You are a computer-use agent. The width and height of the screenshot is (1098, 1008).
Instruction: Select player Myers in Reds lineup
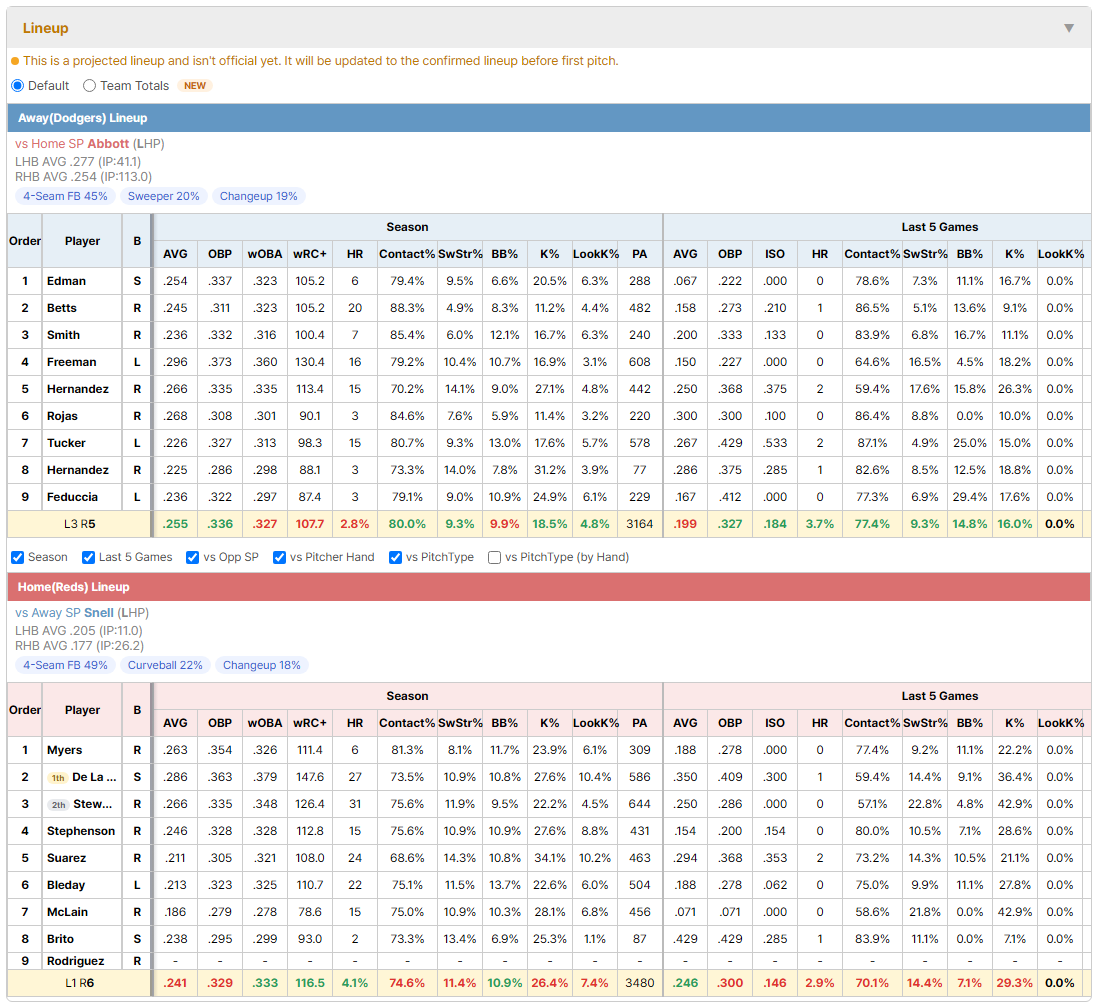64,750
